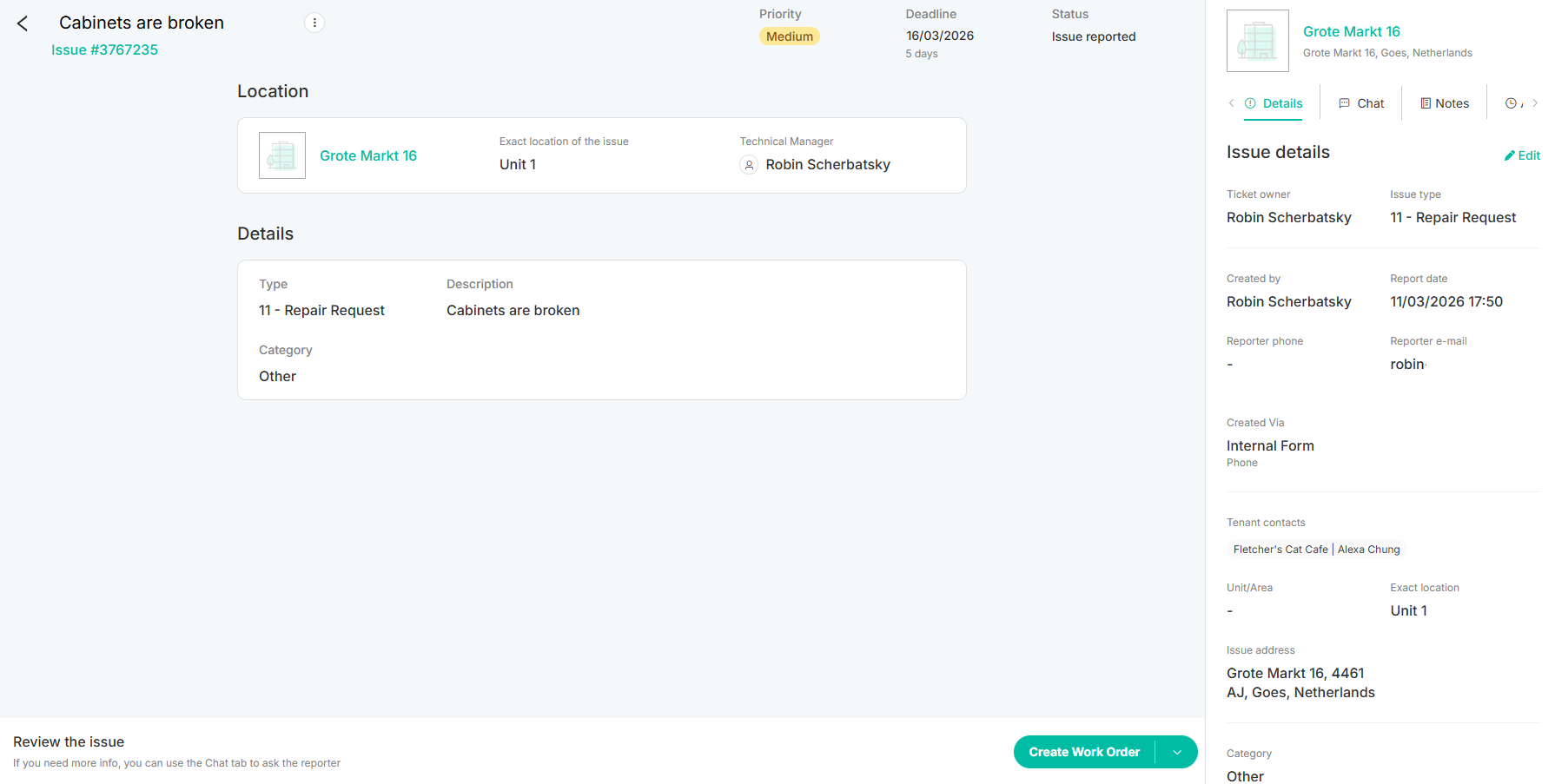Open Grote Markt 16 link in Location card
This screenshot has width=1555, height=784.
tap(368, 155)
